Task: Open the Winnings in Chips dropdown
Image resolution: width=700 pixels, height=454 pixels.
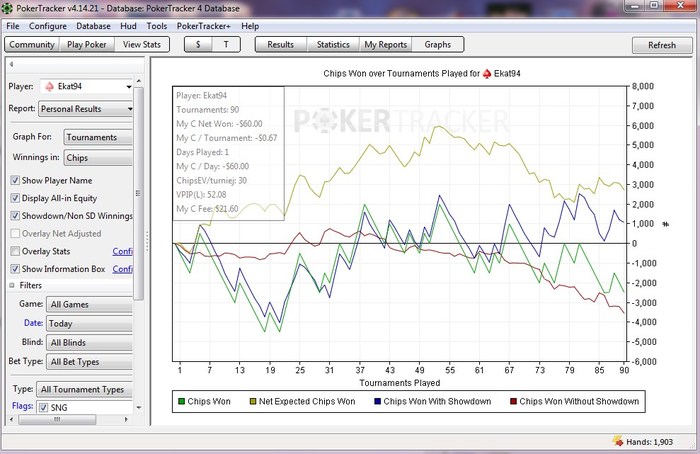Action: 98,158
